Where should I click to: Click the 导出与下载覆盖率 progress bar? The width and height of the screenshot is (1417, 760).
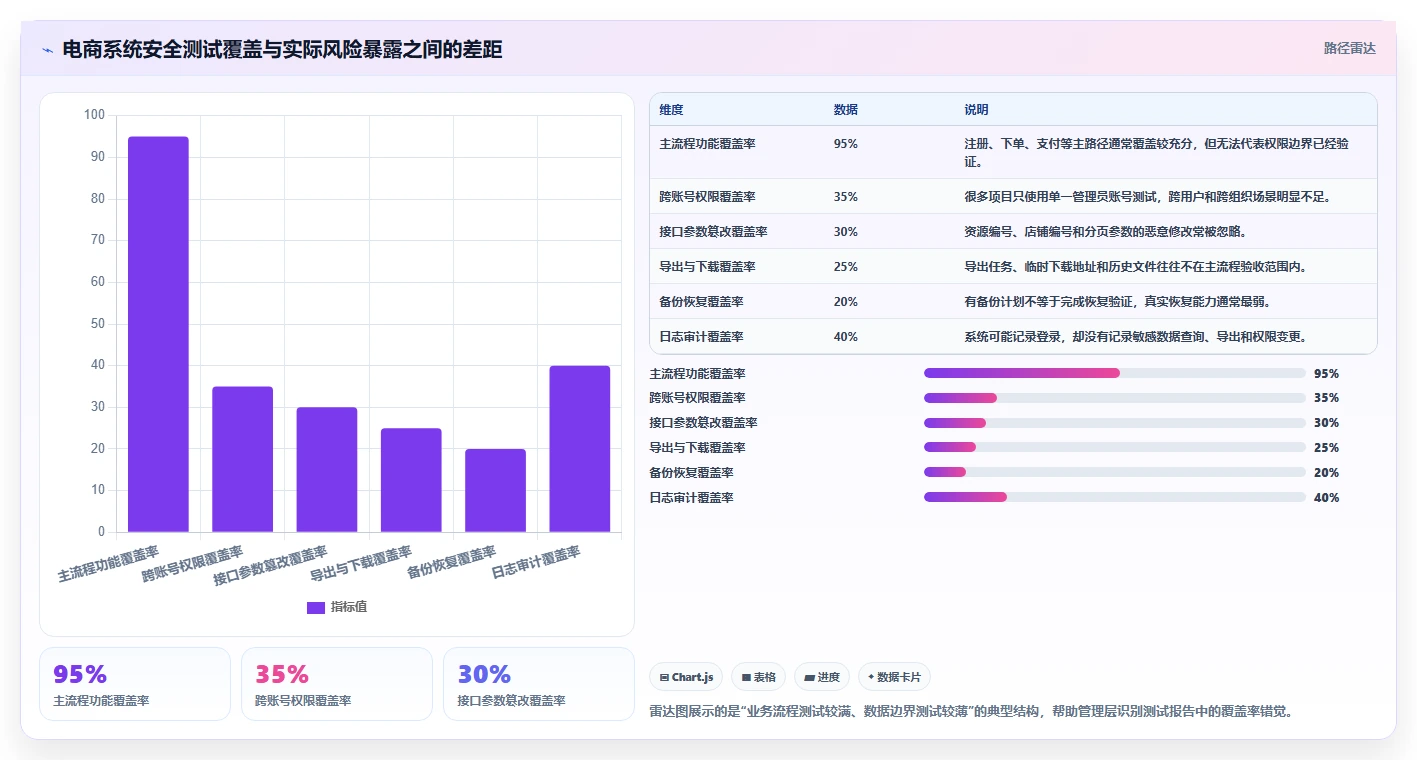tap(1115, 447)
